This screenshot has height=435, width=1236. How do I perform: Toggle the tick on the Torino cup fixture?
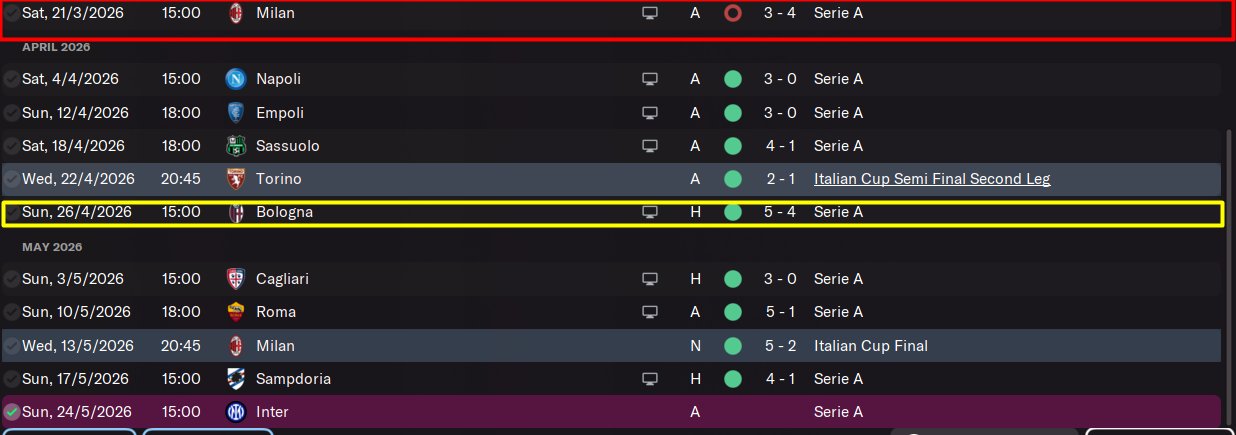click(12, 179)
